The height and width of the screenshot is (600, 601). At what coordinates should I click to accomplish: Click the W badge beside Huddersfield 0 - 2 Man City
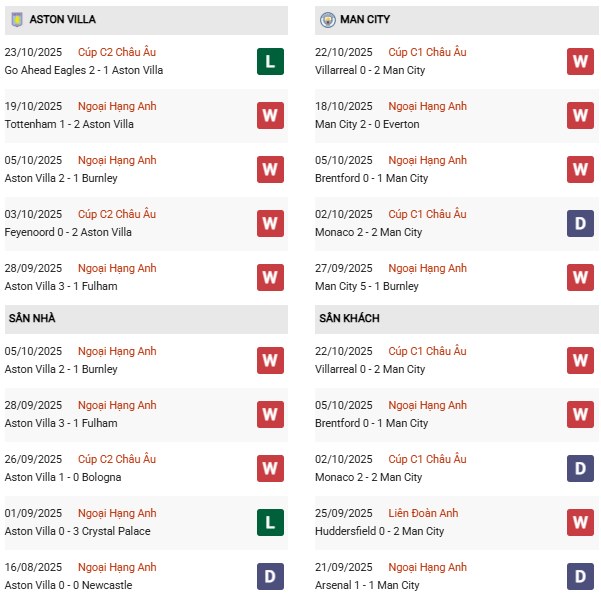580,522
